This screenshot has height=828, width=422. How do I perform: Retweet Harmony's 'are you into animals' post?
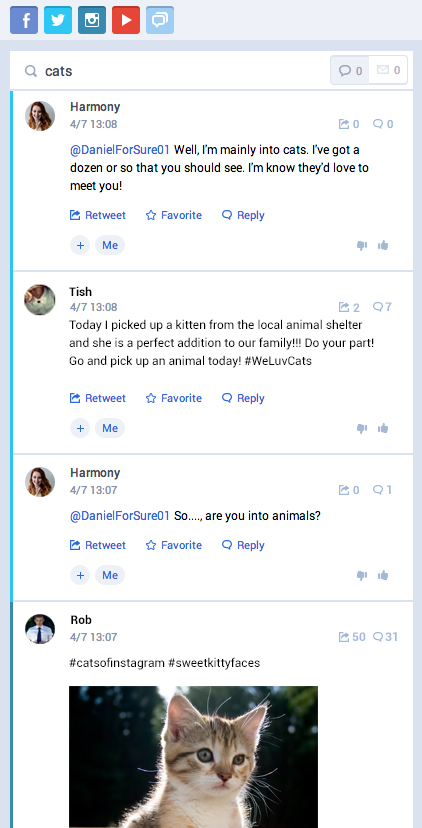98,545
